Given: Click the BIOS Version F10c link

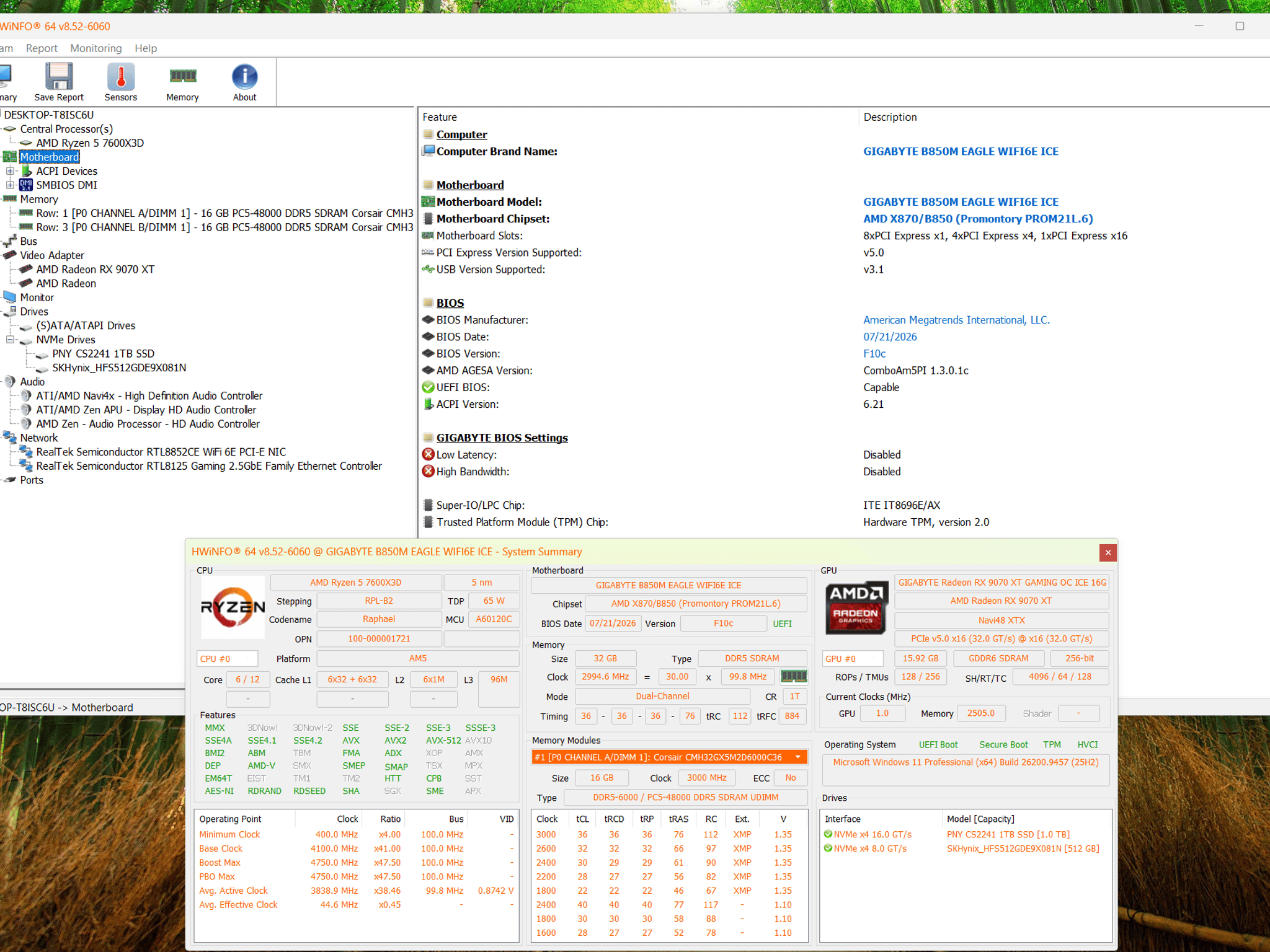Looking at the screenshot, I should (x=874, y=353).
